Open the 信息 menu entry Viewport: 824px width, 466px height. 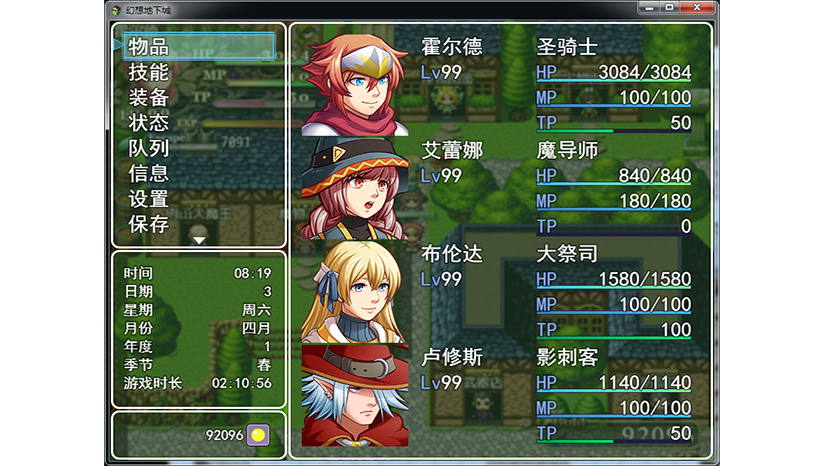(148, 173)
